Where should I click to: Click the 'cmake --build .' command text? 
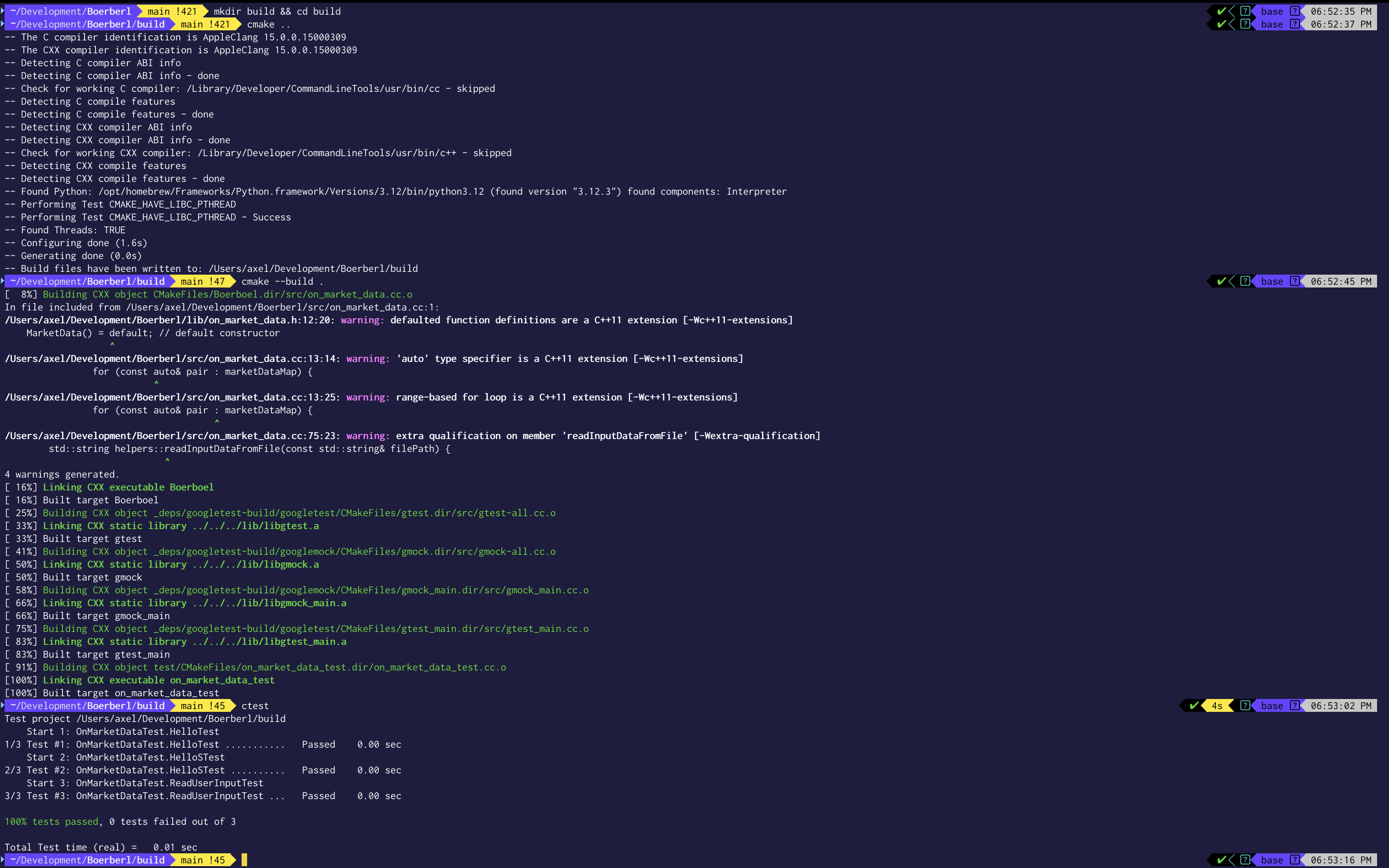[282, 281]
